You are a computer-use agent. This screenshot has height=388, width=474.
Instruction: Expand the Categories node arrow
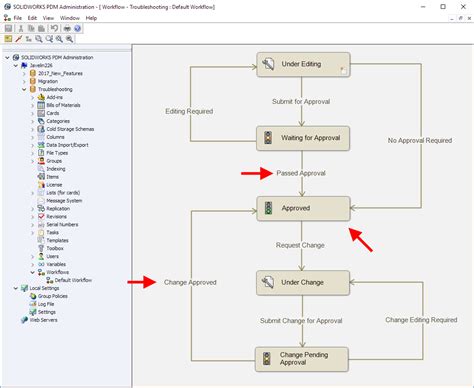[x=32, y=121]
